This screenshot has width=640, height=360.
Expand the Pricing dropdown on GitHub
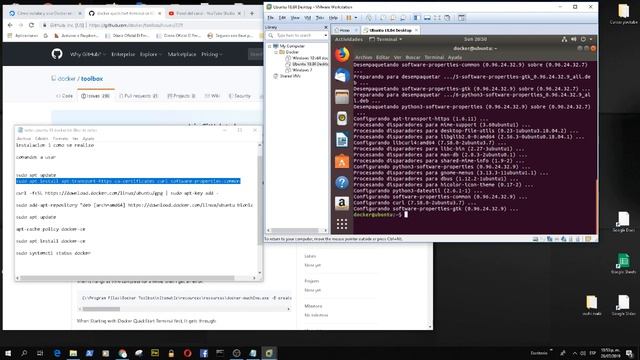pyautogui.click(x=212, y=54)
